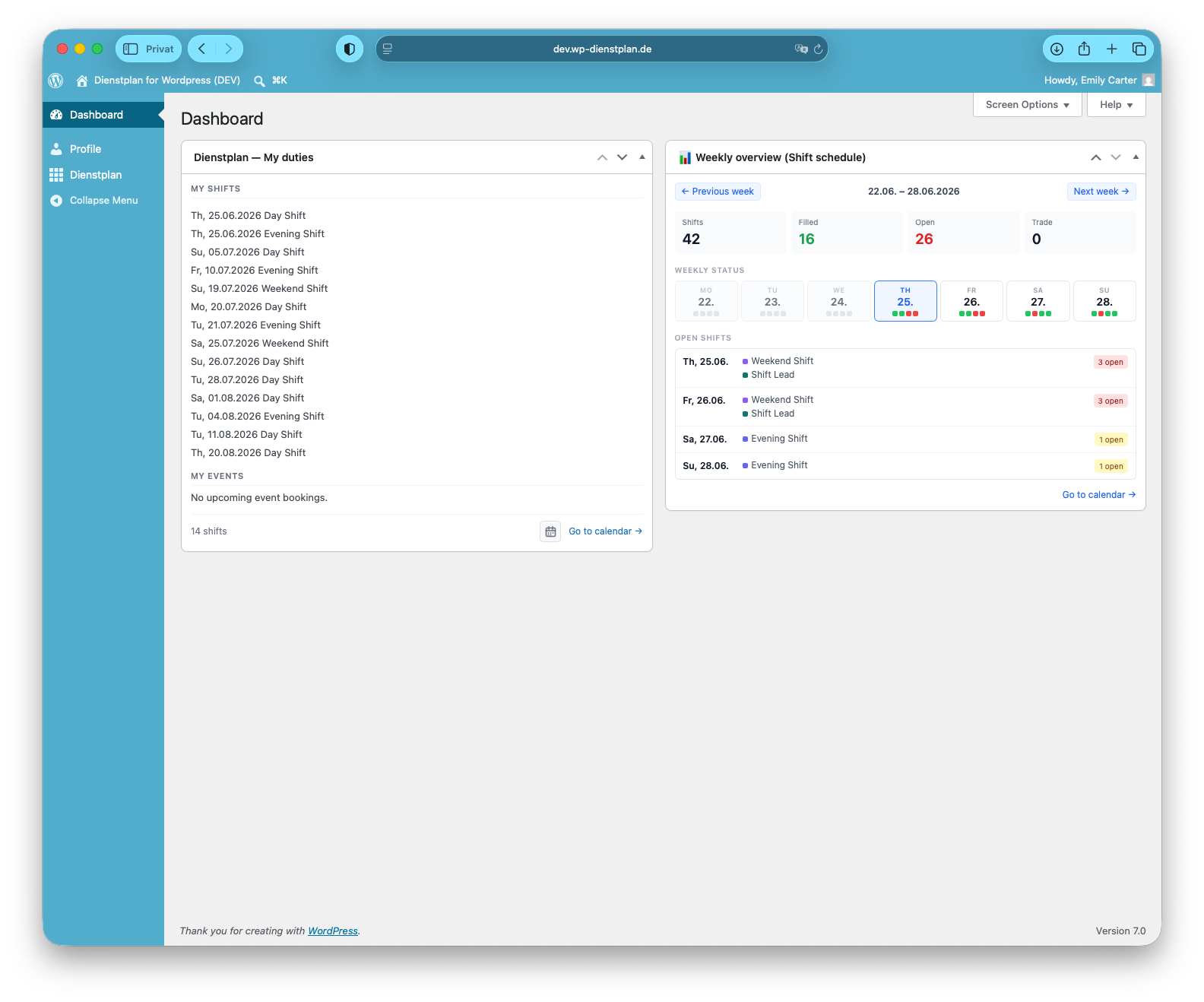Open Dashboard in the sidebar menu
The width and height of the screenshot is (1204, 1002).
pos(103,115)
